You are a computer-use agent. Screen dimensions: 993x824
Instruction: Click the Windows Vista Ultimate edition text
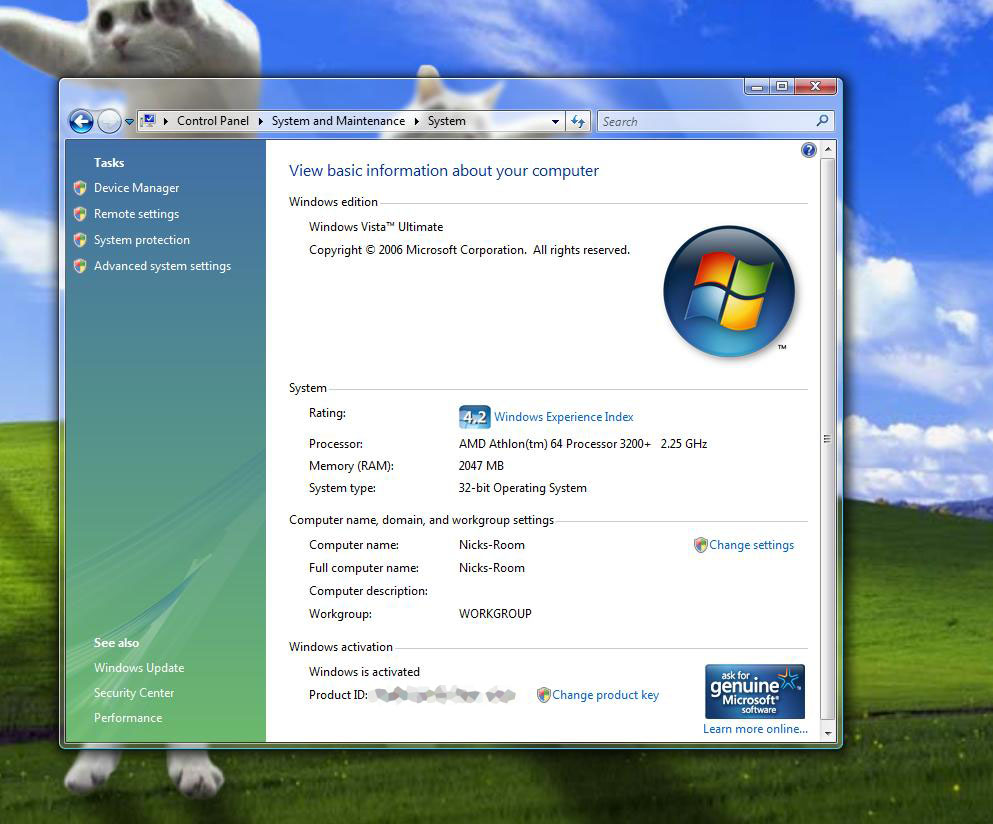point(376,227)
